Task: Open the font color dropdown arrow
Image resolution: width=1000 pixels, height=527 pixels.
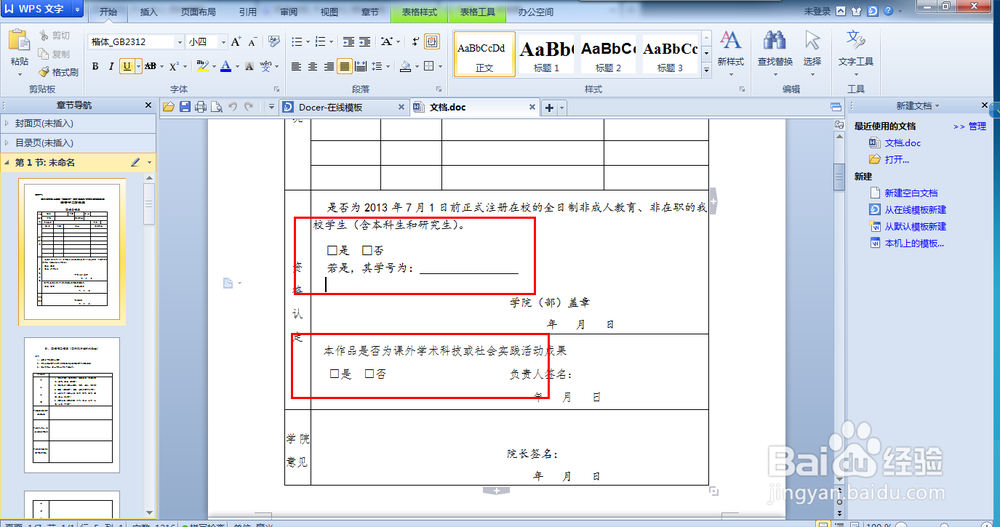Action: click(237, 66)
